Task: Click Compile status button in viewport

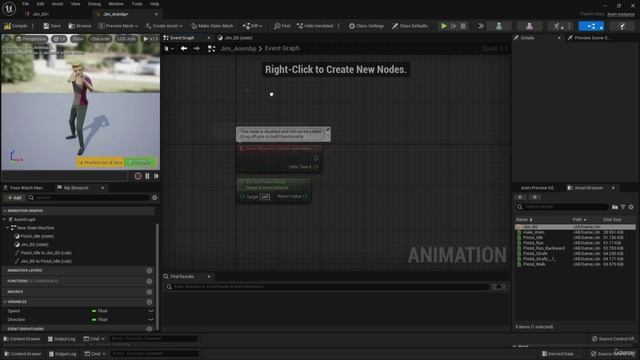Action: (x=140, y=162)
